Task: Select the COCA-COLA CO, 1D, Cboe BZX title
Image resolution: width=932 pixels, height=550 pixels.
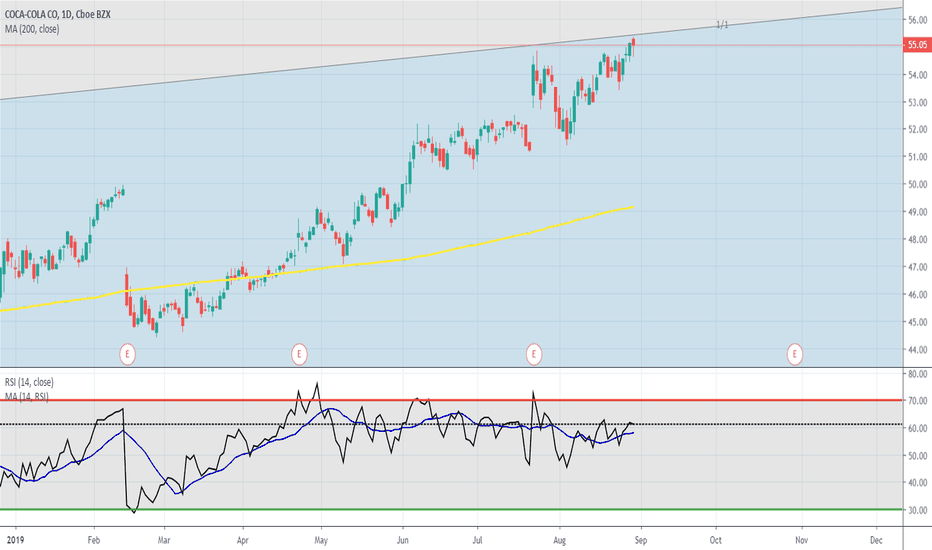Action: pyautogui.click(x=58, y=14)
